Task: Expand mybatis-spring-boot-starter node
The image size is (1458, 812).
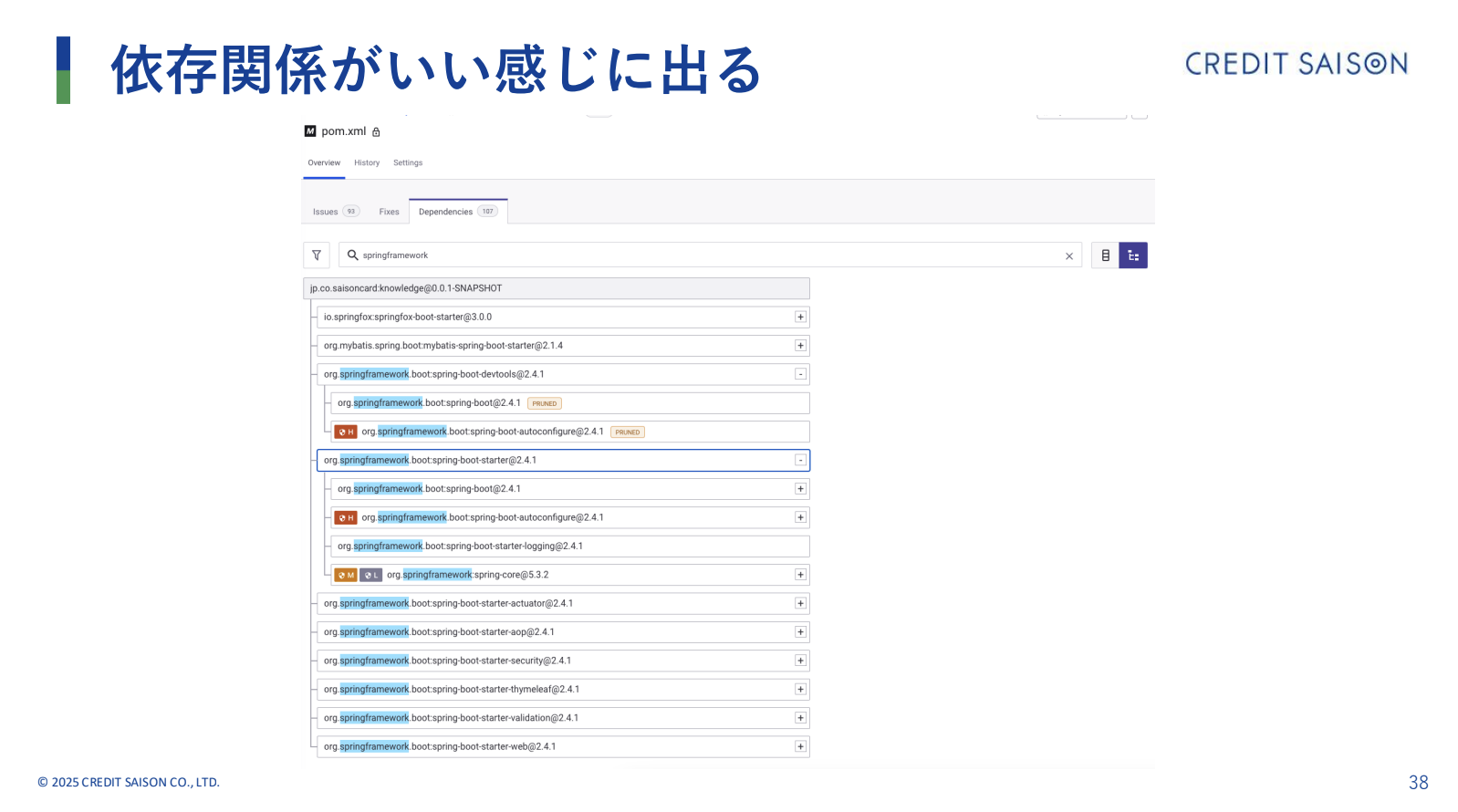Action: point(800,346)
